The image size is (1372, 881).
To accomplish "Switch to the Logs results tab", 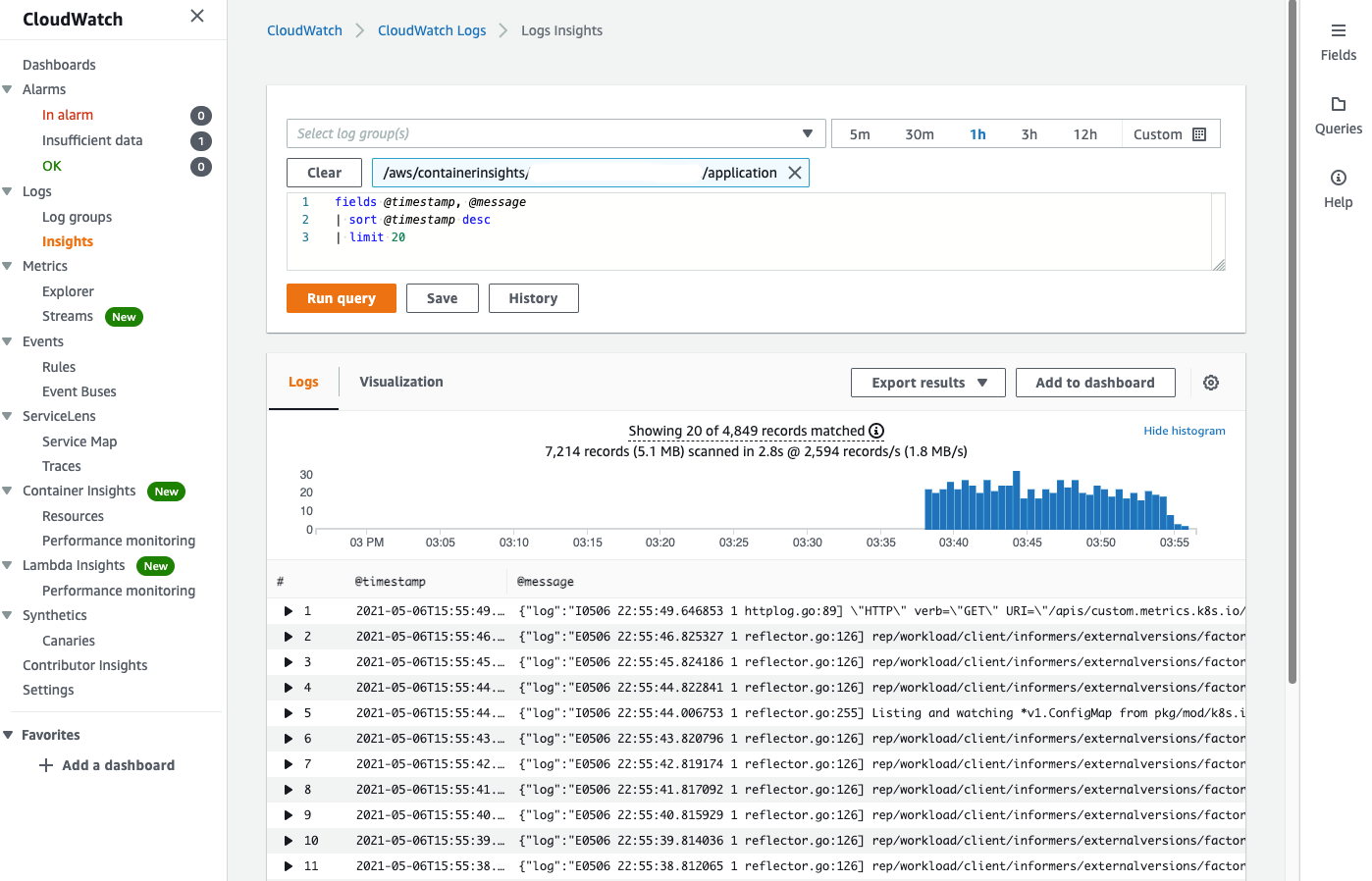I will pyautogui.click(x=303, y=382).
